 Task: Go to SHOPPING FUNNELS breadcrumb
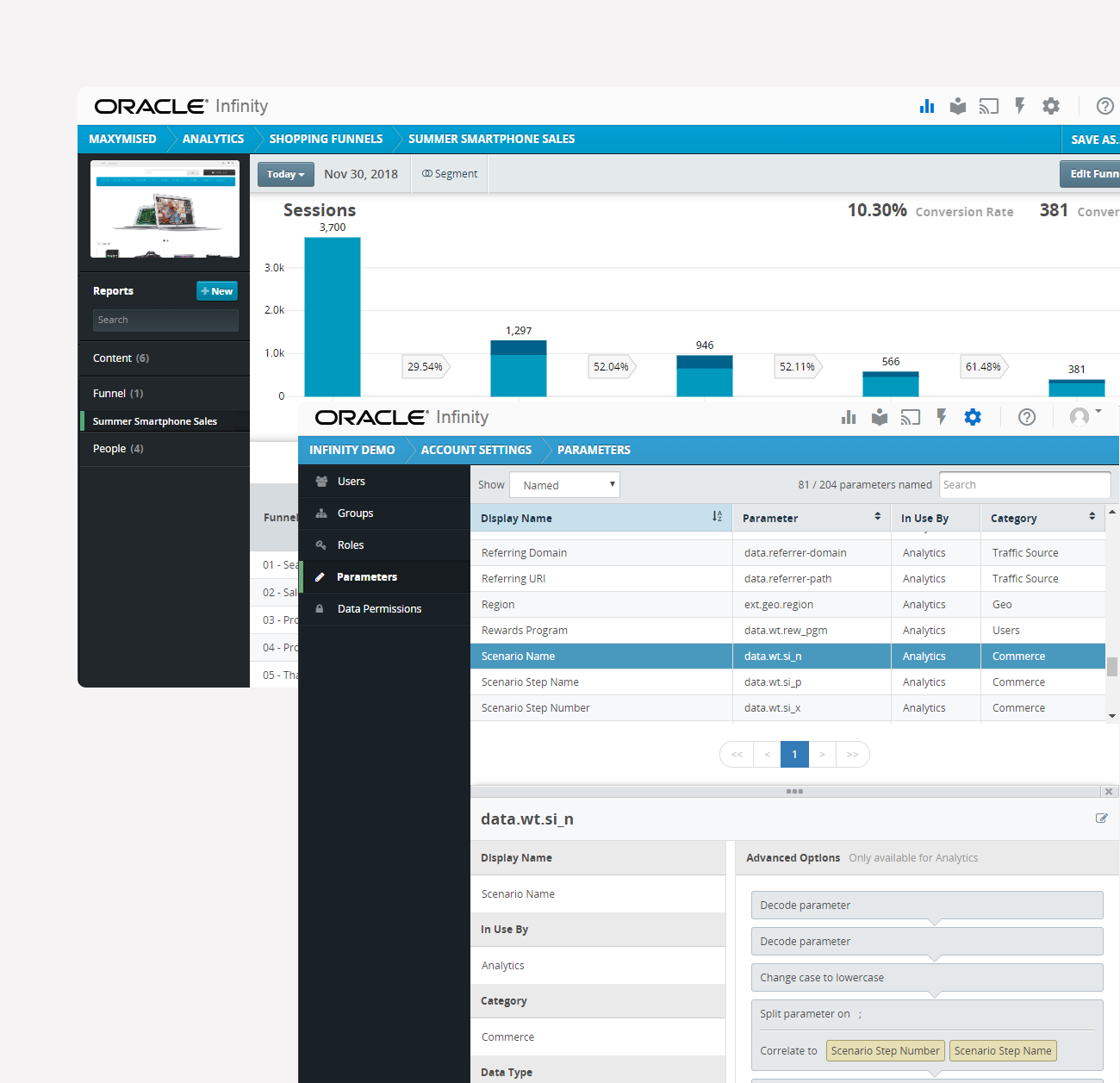pyautogui.click(x=326, y=139)
